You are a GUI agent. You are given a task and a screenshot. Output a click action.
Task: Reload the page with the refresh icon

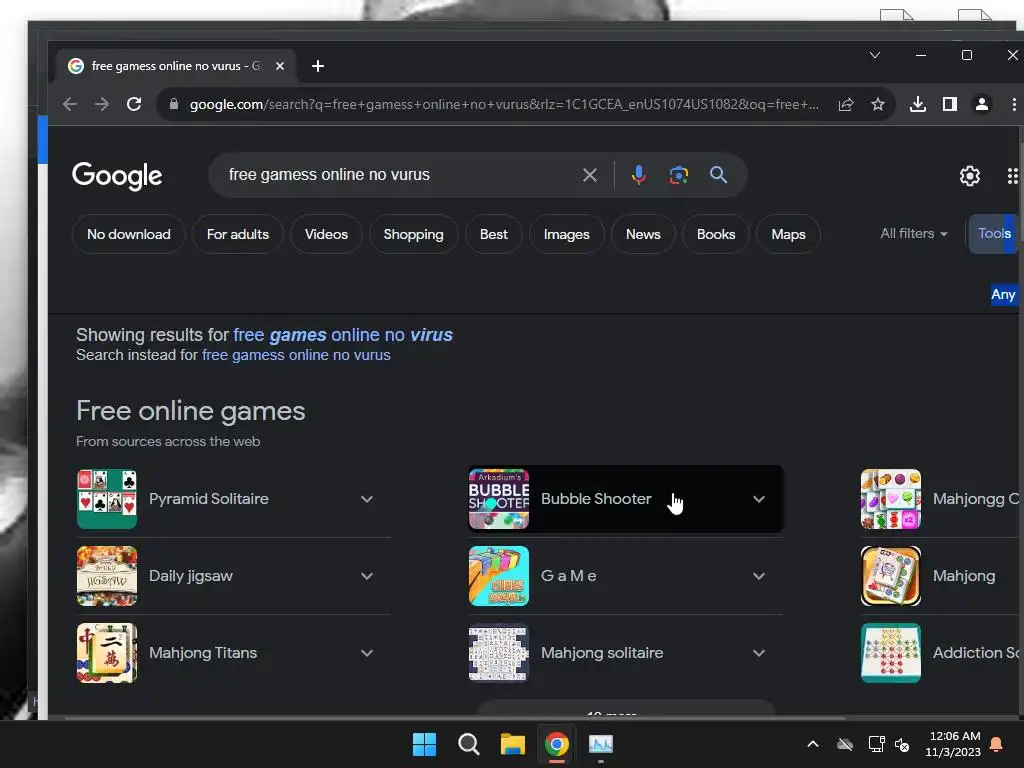[x=134, y=104]
